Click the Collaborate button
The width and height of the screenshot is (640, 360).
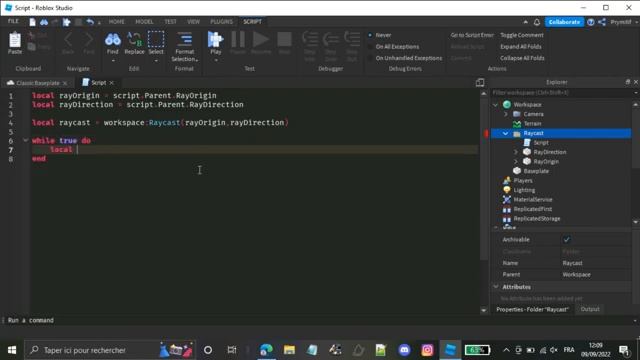(564, 22)
